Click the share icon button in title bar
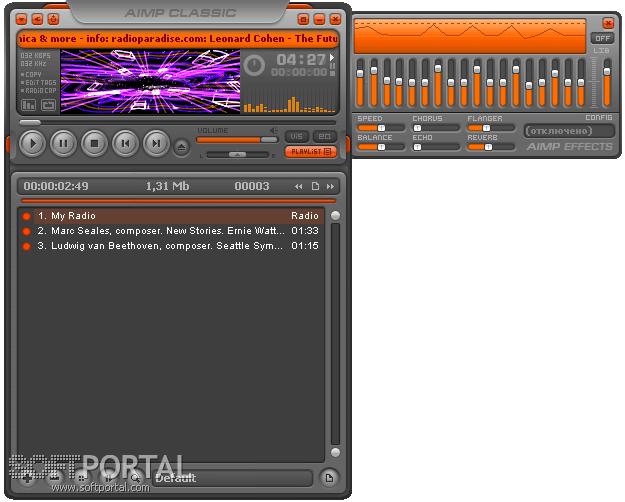This screenshot has height=502, width=625. (37, 19)
